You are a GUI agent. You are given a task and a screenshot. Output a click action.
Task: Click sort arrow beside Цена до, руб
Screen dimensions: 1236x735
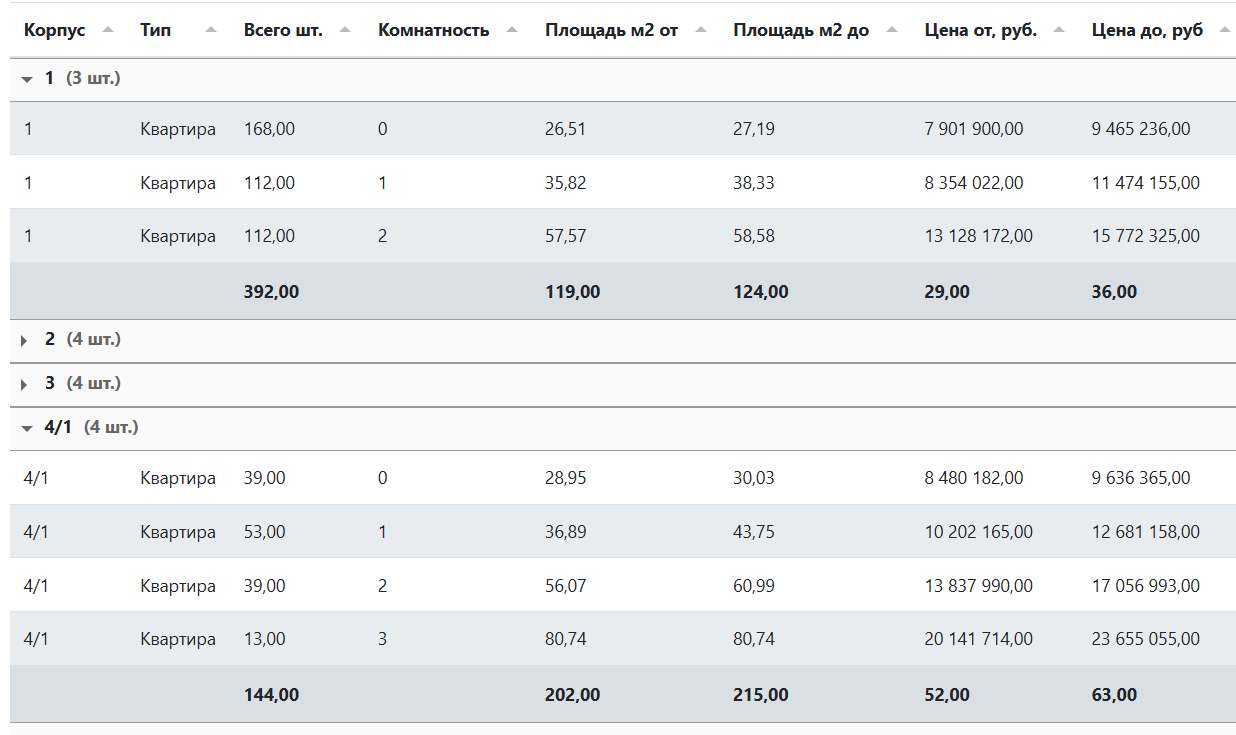1224,30
